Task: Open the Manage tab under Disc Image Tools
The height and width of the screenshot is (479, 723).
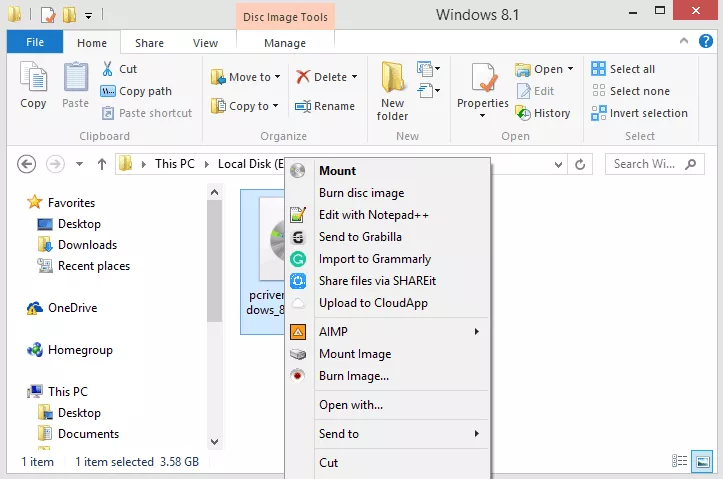Action: click(285, 43)
